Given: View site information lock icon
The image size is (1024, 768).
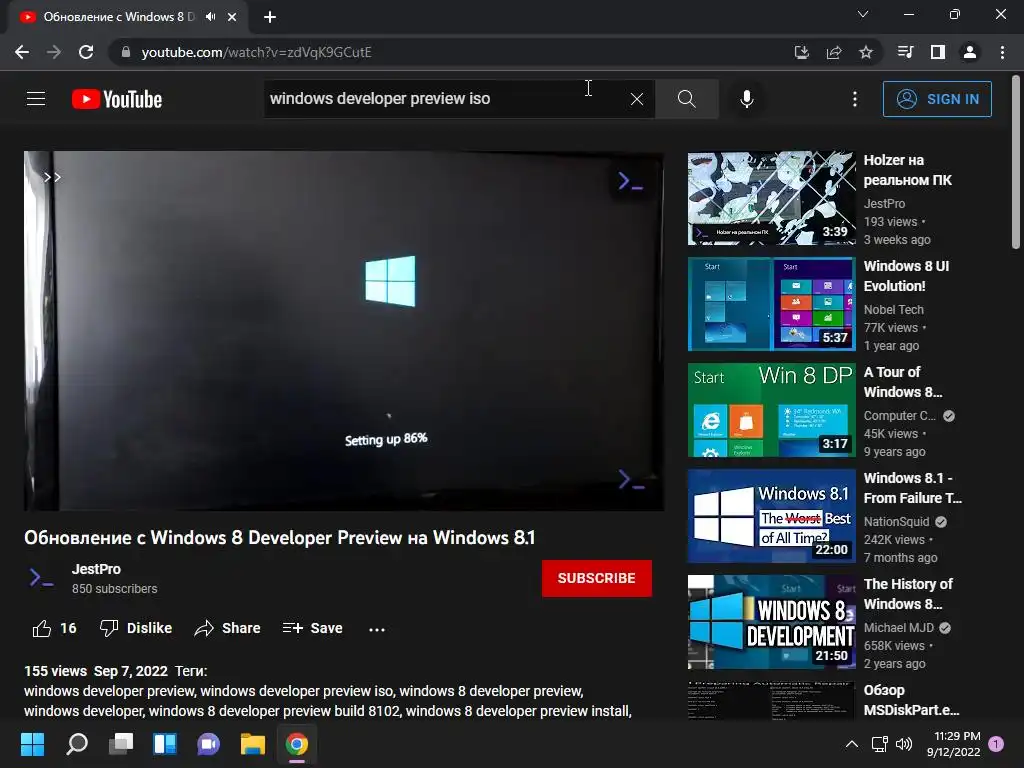Looking at the screenshot, I should [126, 52].
